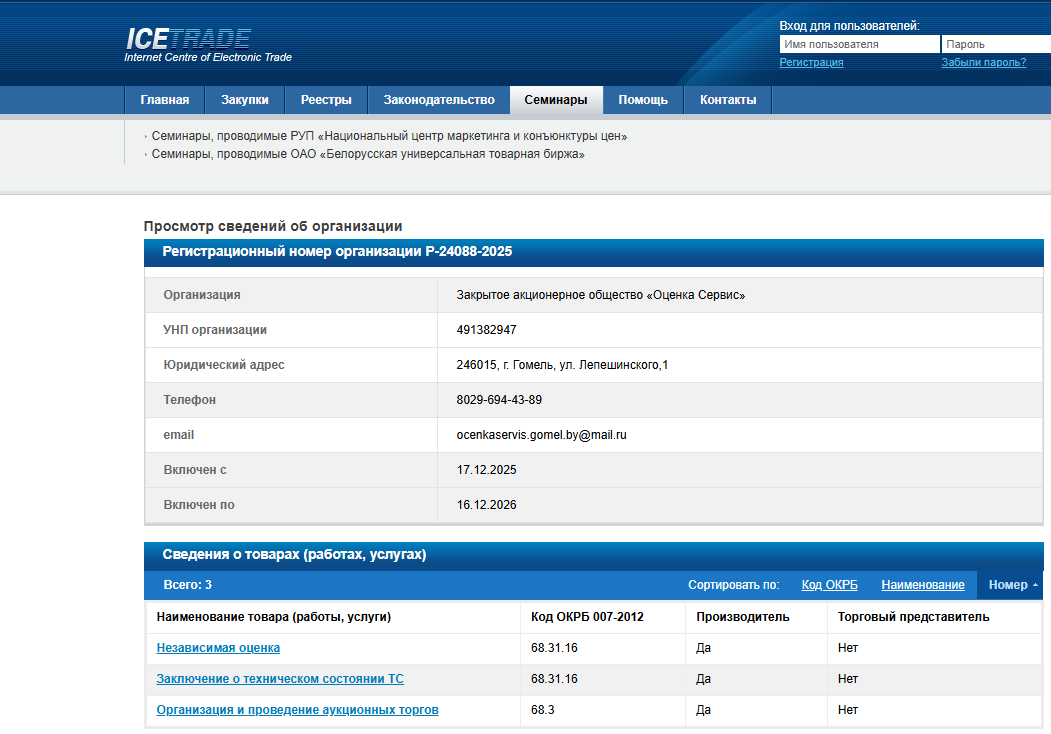Open the Главная menu tab
Viewport: 1051px width, 734px height.
click(164, 100)
